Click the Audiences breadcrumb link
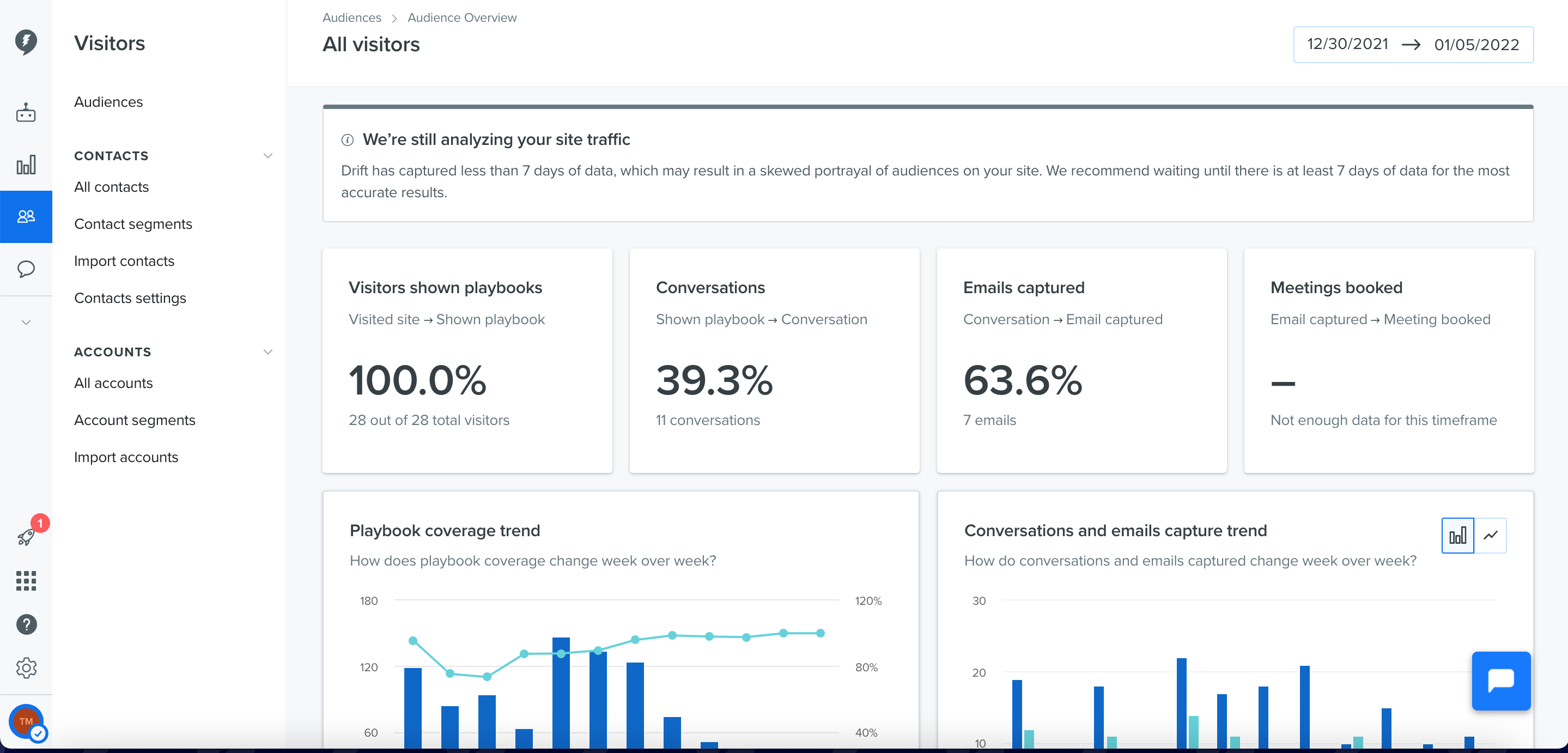1568x753 pixels. click(352, 17)
